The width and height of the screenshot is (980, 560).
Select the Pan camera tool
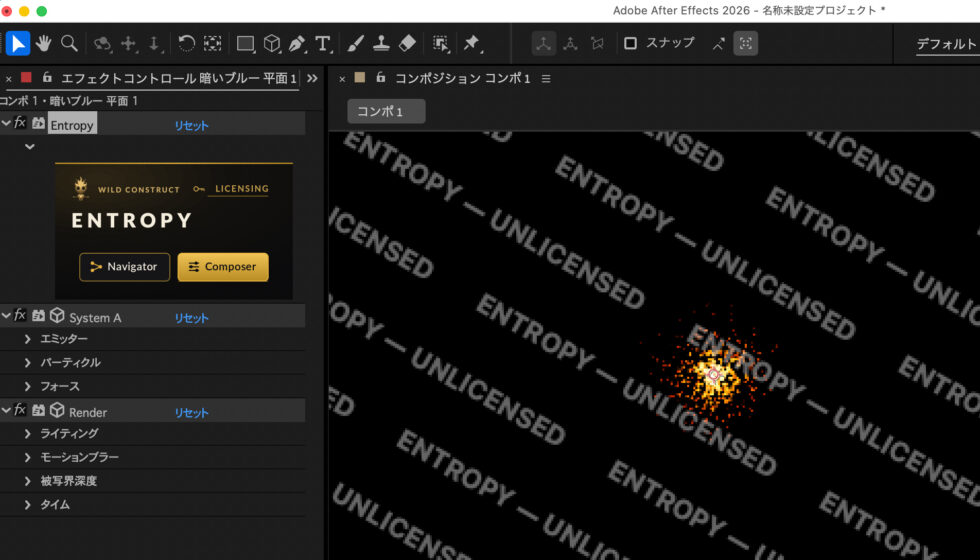[128, 43]
